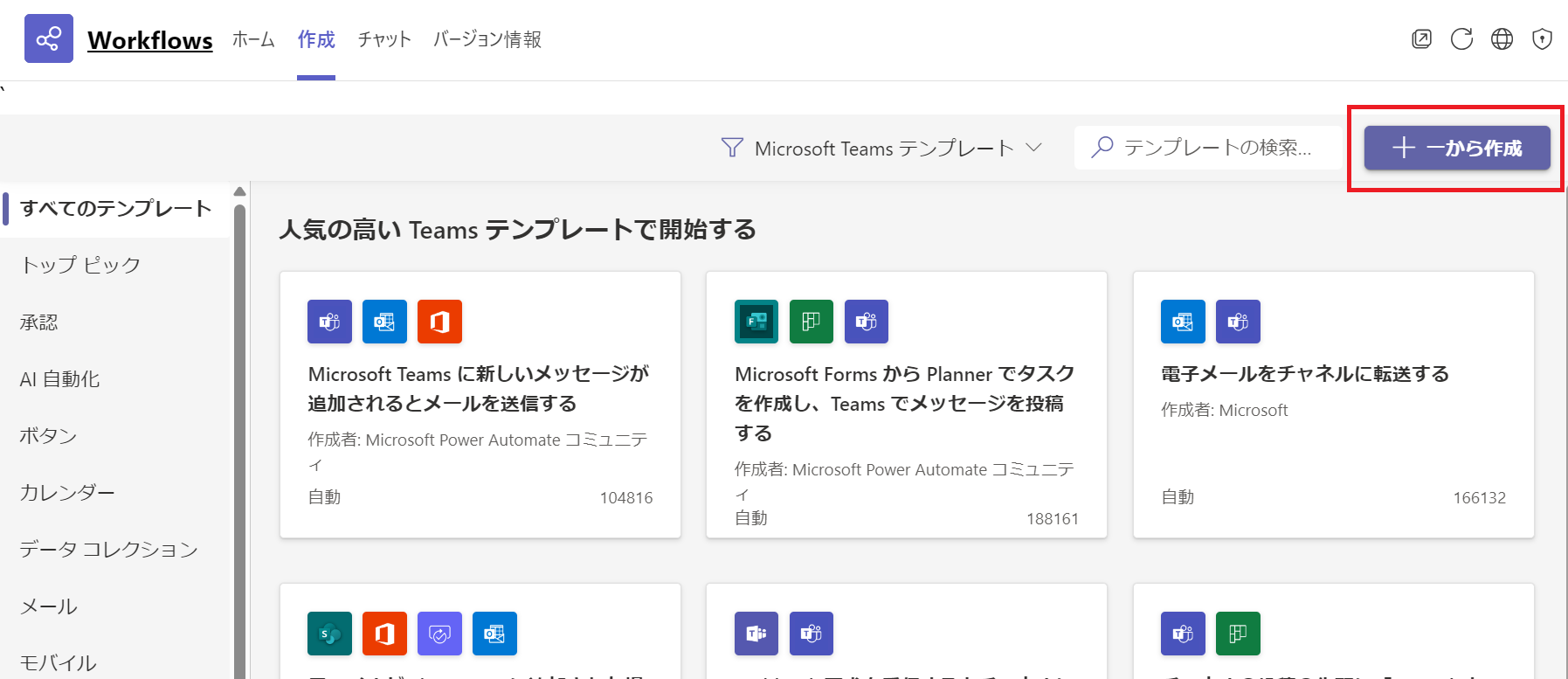Click first Teams icon in bottom middle card
Viewport: 1568px width, 679px height.
pos(756,634)
